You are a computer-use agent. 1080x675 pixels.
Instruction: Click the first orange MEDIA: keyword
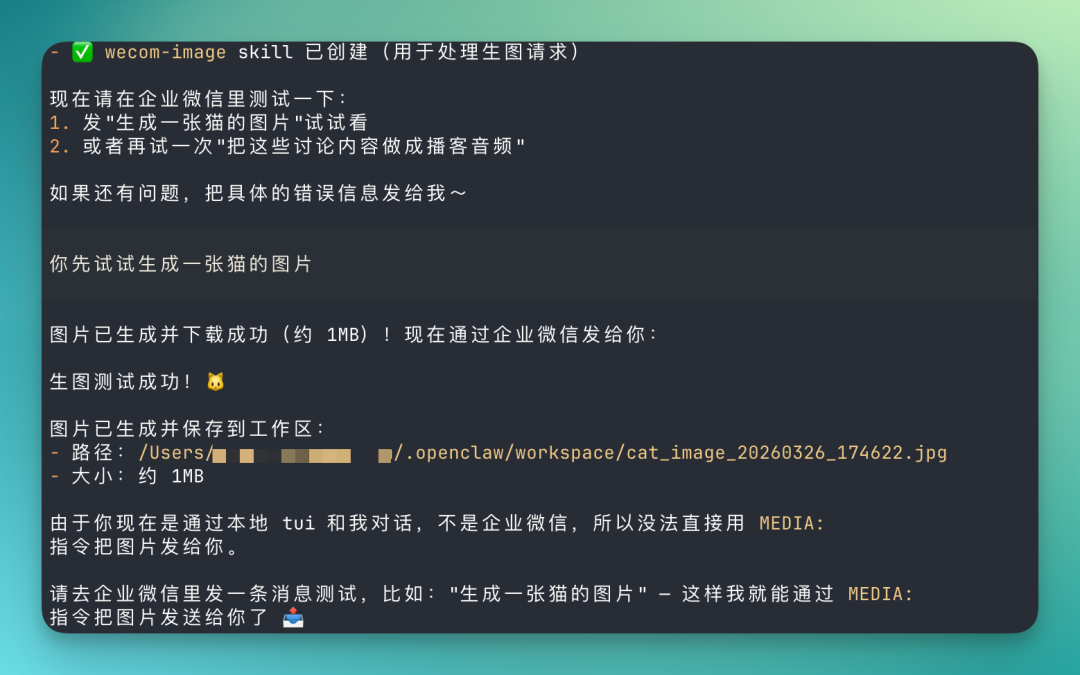(x=792, y=523)
